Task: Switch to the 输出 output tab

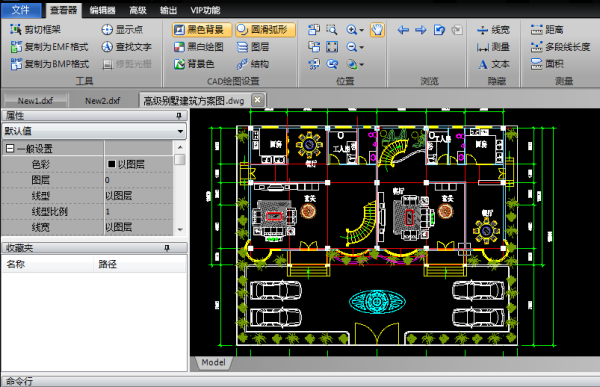Action: 168,10
